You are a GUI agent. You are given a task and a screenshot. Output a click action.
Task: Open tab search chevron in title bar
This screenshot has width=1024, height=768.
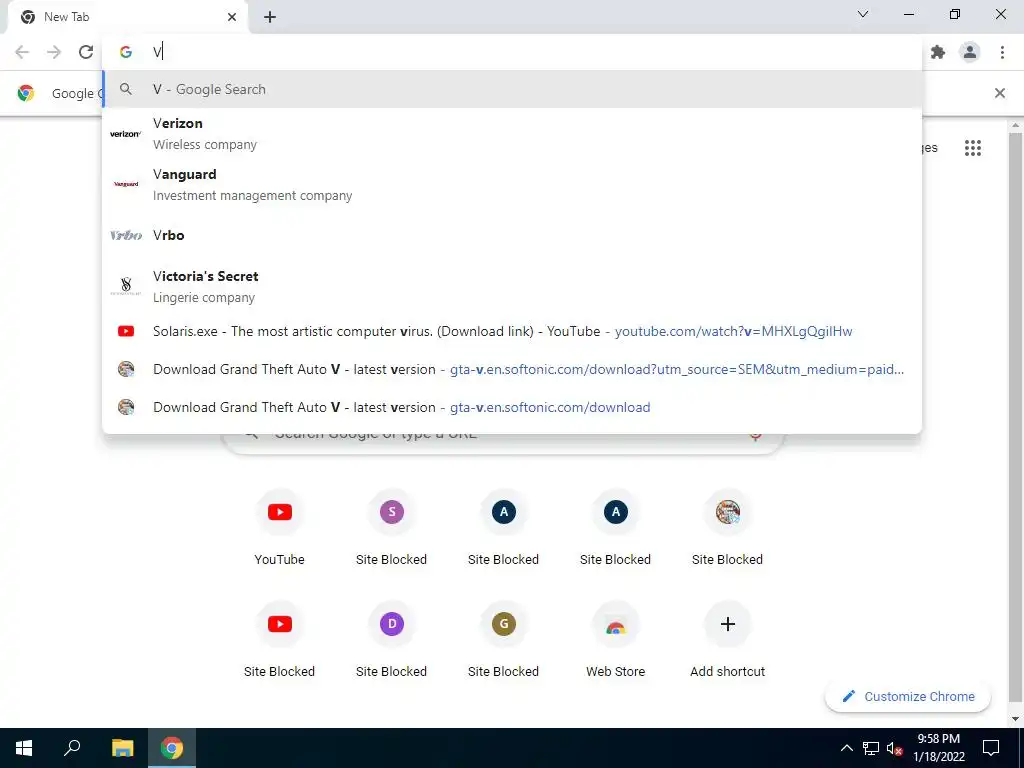coord(863,14)
